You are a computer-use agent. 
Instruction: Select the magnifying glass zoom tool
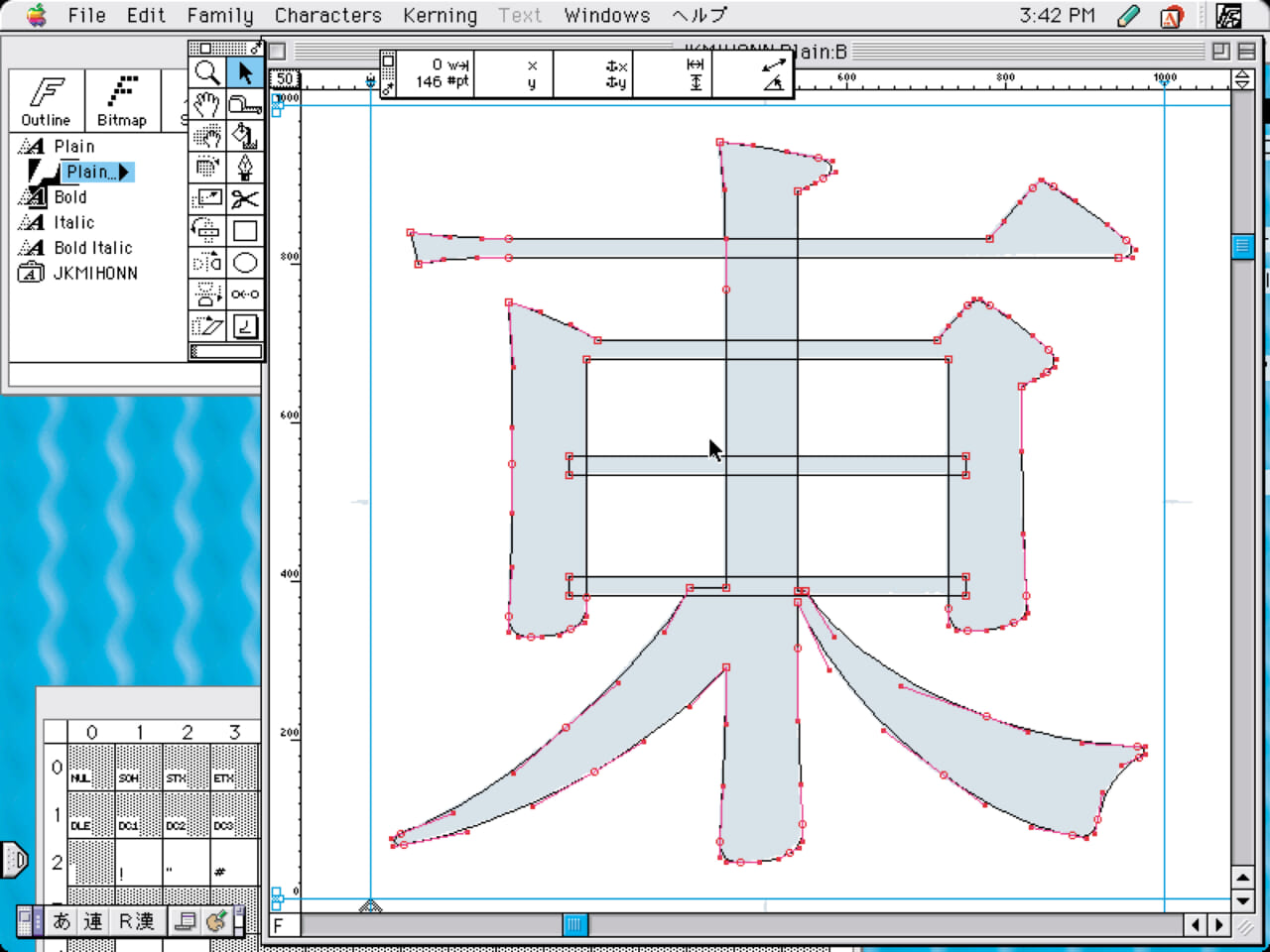206,72
